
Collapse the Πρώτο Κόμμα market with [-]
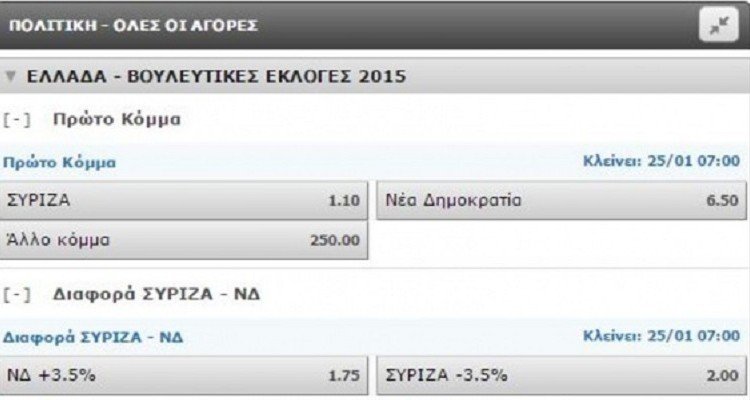(x=17, y=120)
